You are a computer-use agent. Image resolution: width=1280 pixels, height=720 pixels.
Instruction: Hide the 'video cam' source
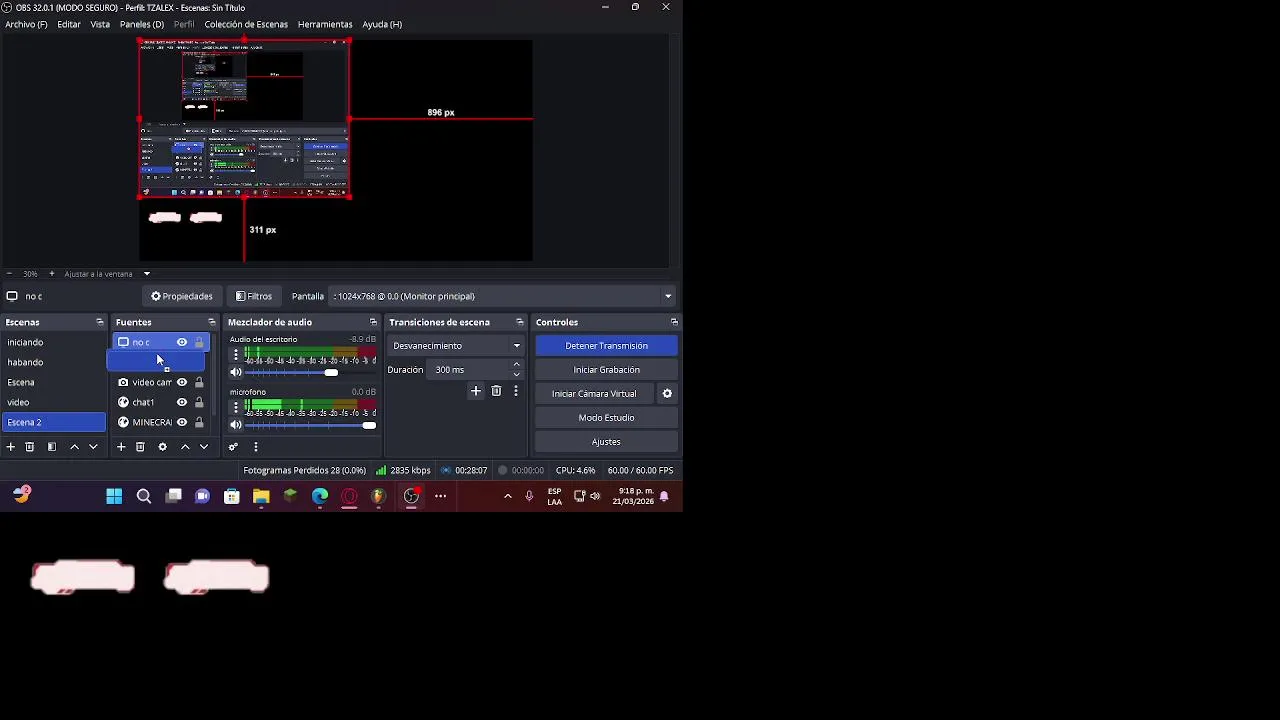tap(182, 382)
